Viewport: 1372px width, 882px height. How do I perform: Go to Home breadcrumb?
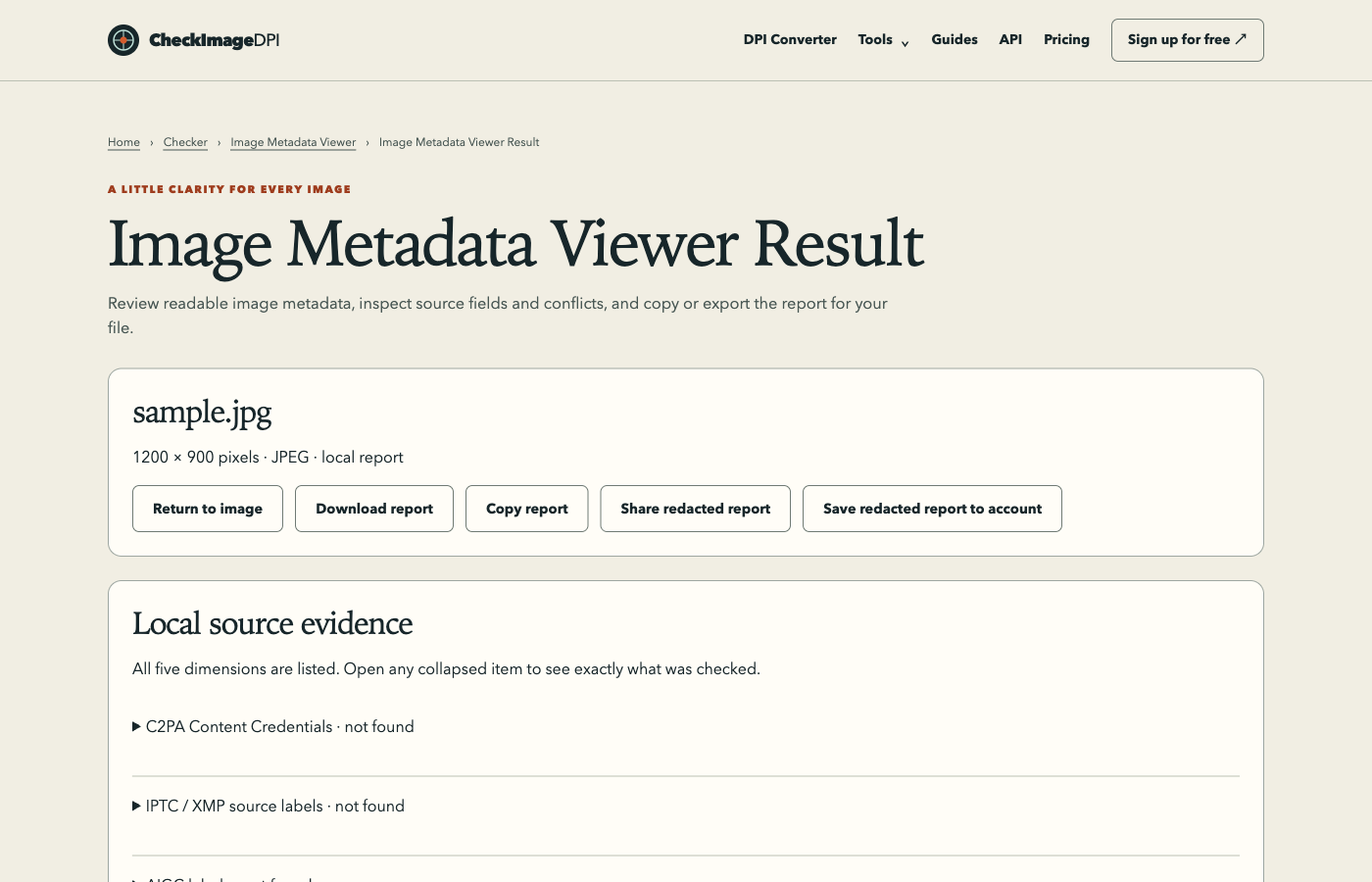tap(123, 143)
